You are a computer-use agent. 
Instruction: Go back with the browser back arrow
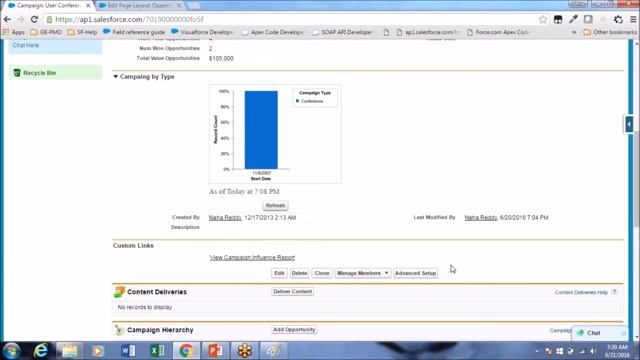7,19
